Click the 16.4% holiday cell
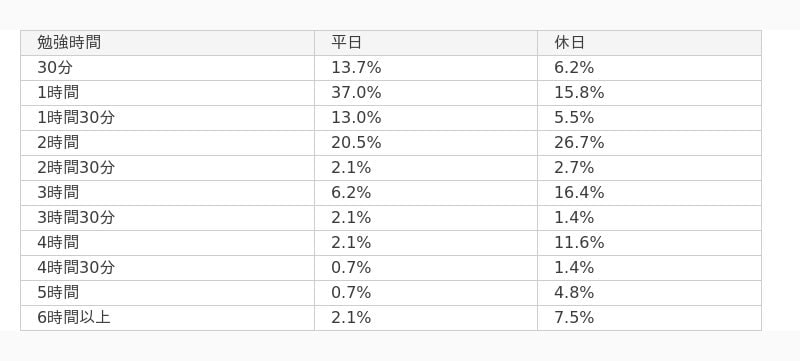The width and height of the screenshot is (800, 361). [x=649, y=193]
